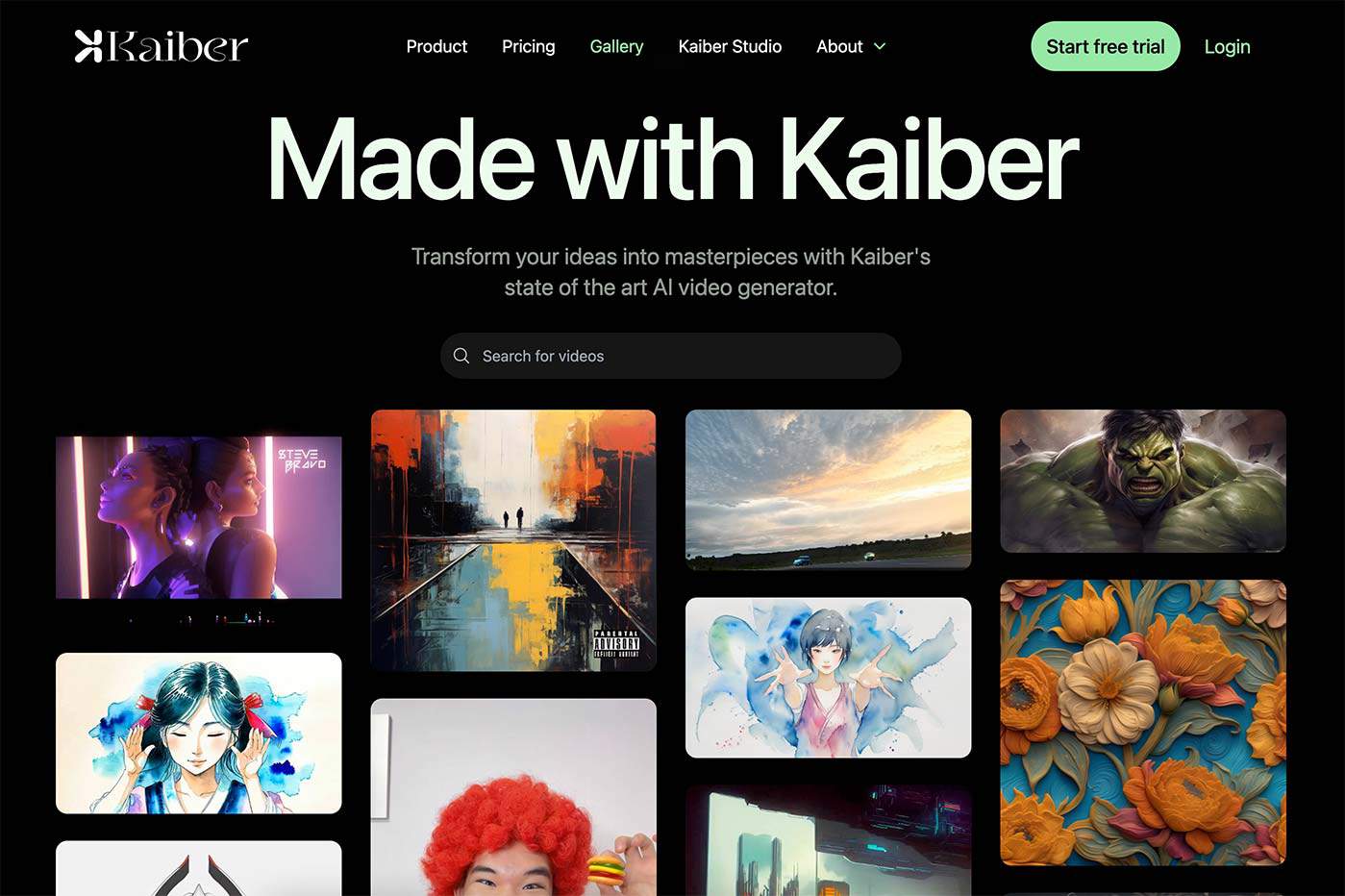This screenshot has height=896, width=1345.
Task: Focus the Search for videos field
Action: (671, 356)
